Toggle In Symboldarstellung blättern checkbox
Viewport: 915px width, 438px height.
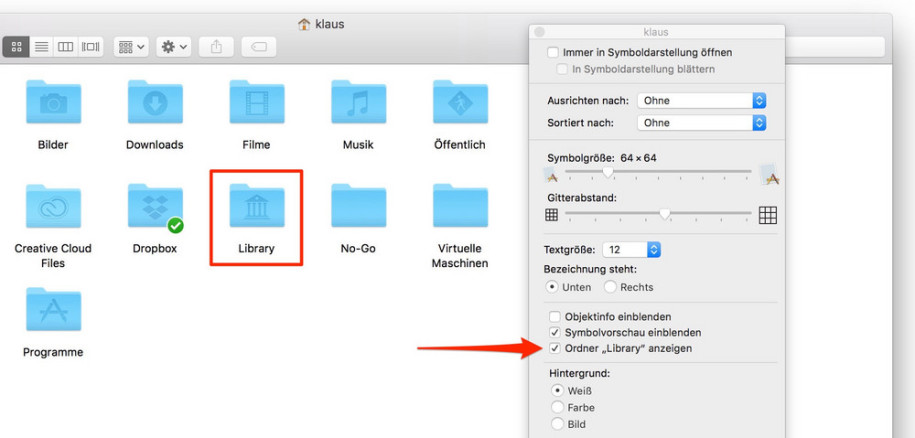click(562, 69)
